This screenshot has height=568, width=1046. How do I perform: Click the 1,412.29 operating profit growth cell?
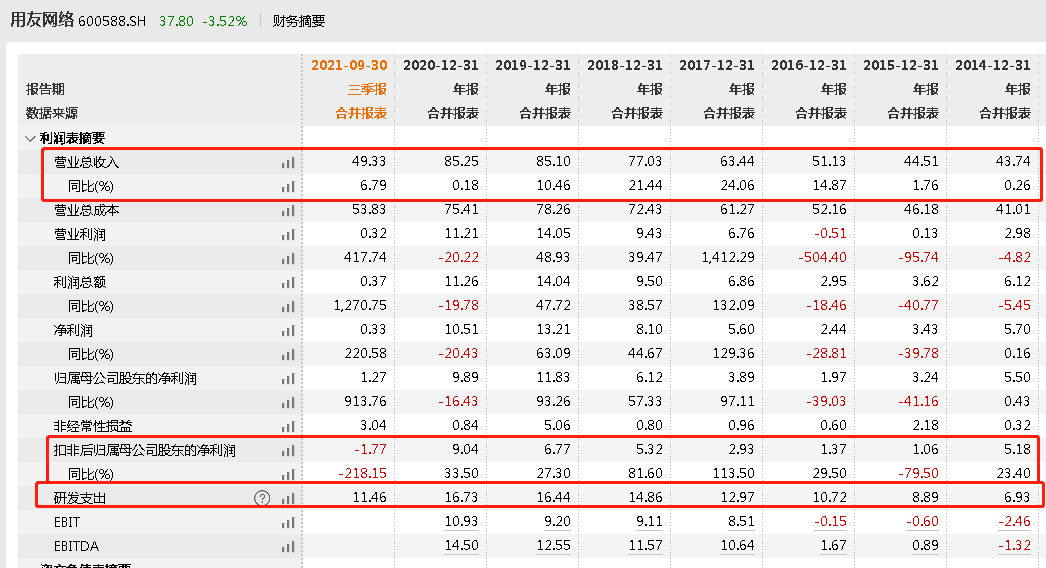pos(728,257)
